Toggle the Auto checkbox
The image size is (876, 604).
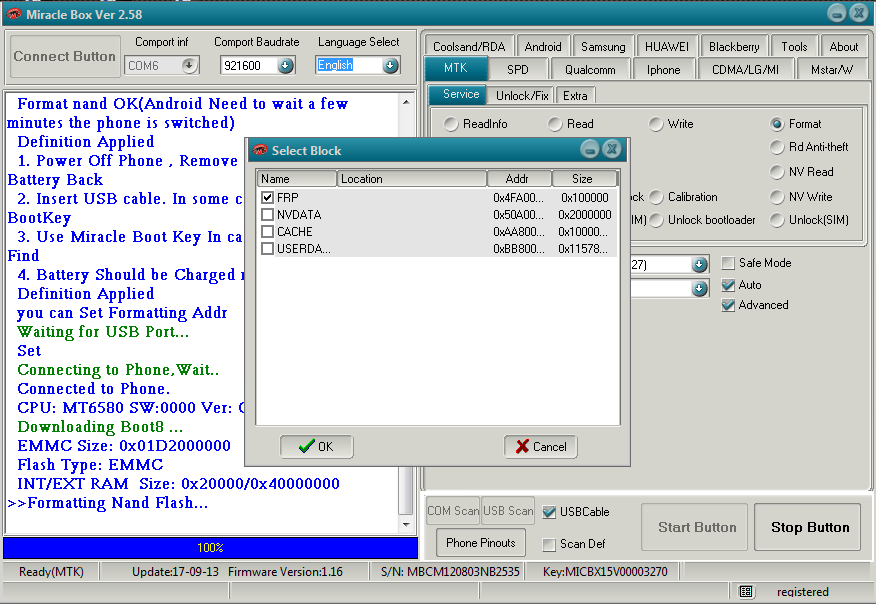728,285
